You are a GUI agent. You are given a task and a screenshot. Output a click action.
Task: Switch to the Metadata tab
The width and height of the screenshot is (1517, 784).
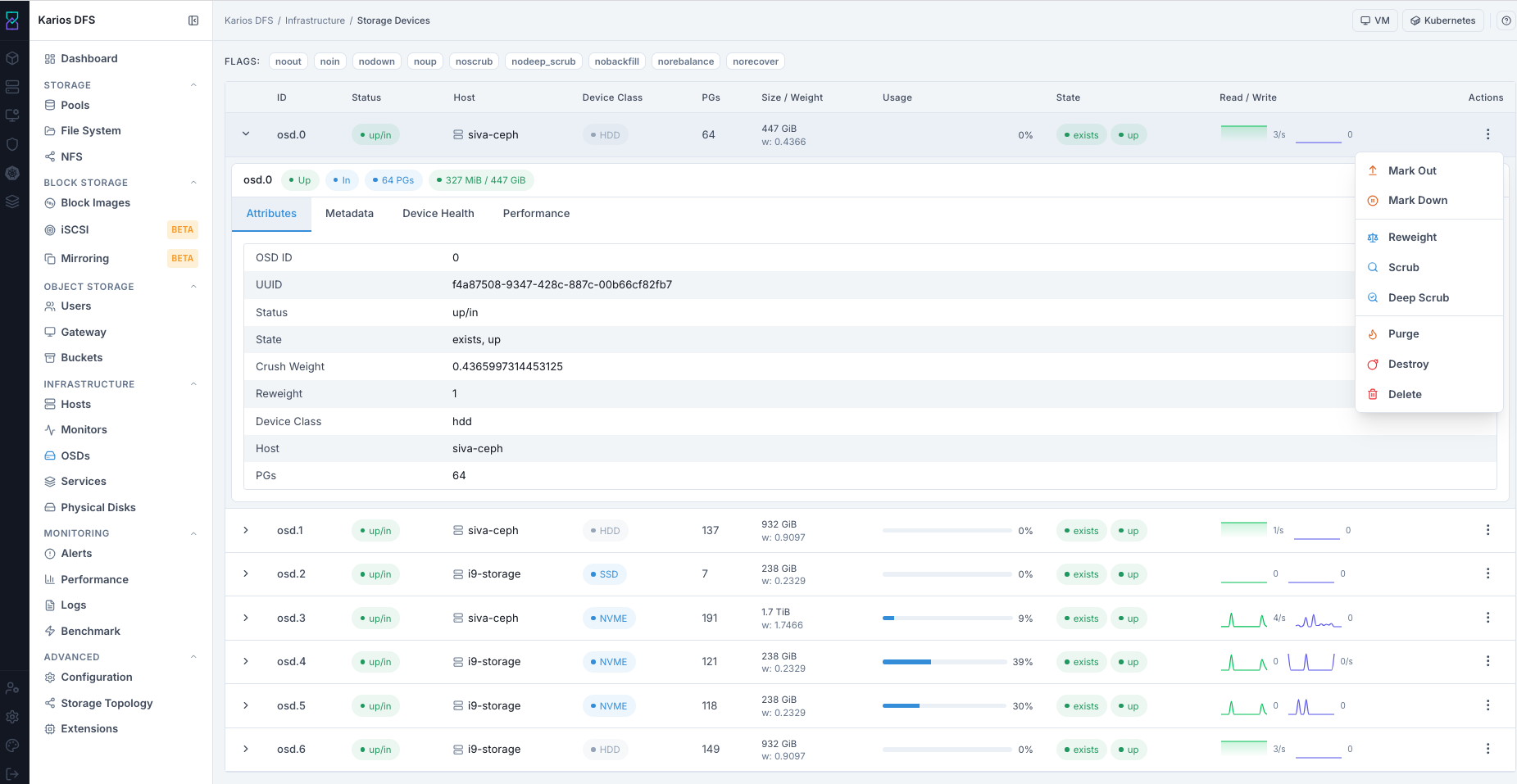coord(349,214)
